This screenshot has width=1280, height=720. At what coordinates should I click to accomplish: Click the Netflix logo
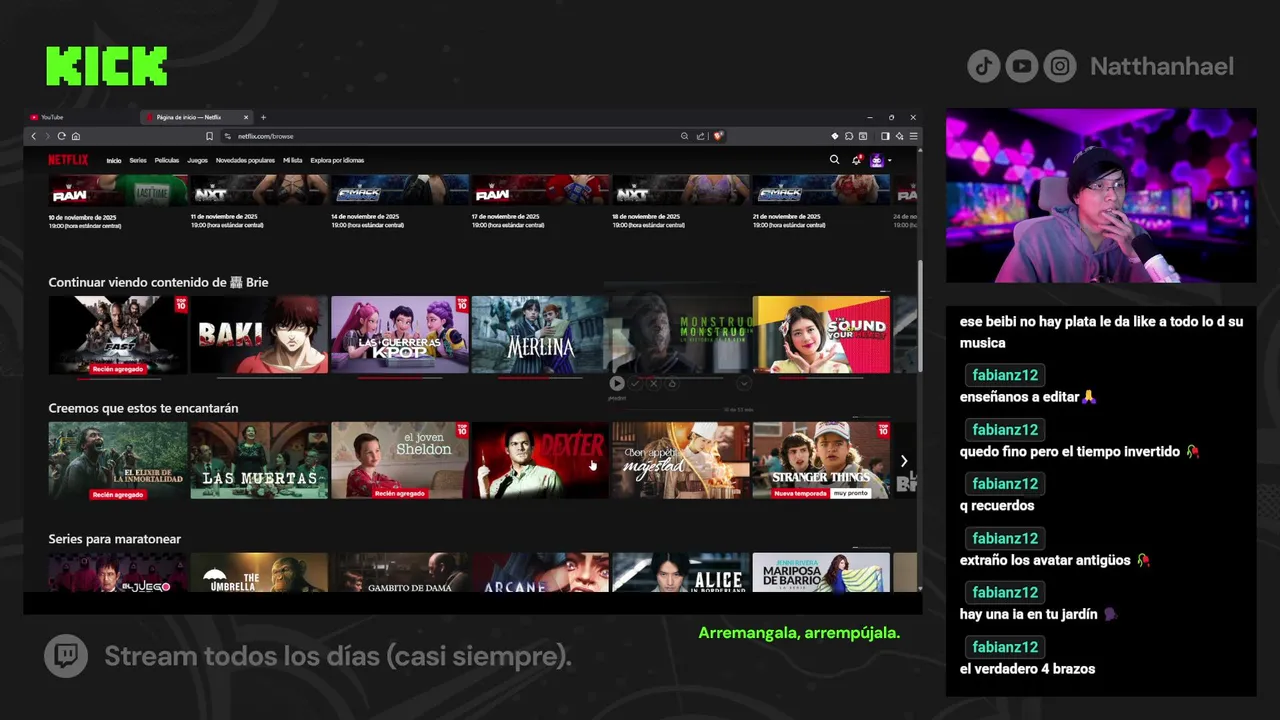coord(68,160)
